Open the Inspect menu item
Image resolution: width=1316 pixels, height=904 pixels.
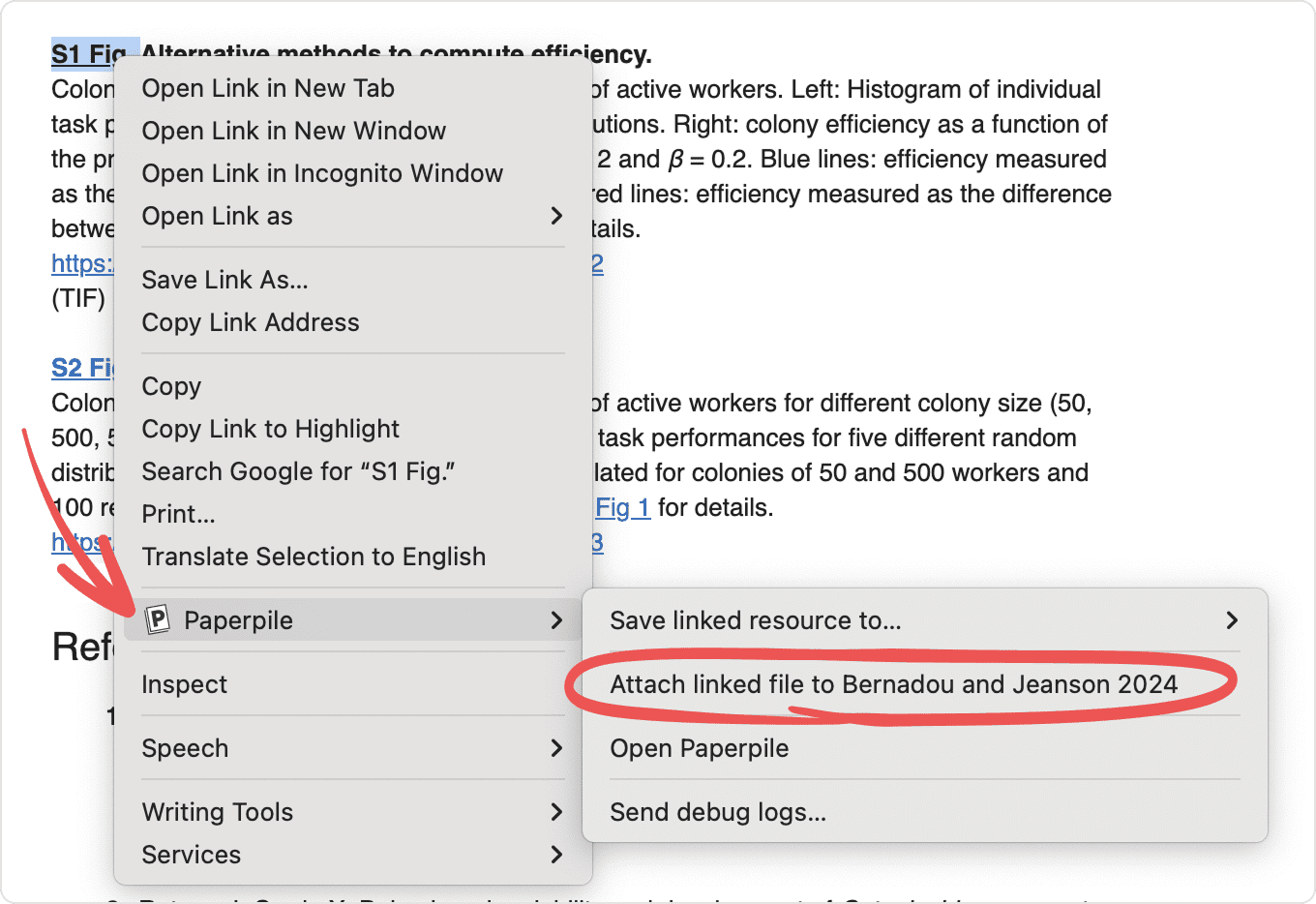[x=184, y=684]
